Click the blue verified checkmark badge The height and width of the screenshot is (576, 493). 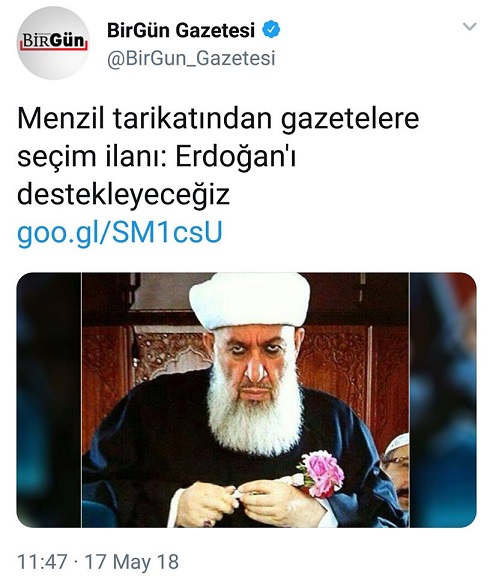click(271, 30)
